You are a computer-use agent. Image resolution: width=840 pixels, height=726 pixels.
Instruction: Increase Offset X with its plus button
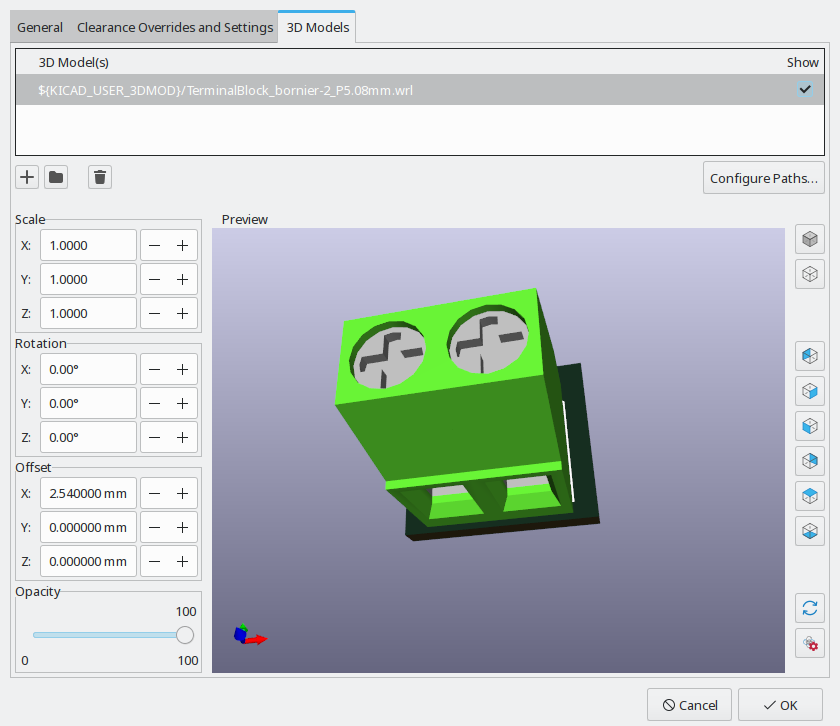pos(183,493)
